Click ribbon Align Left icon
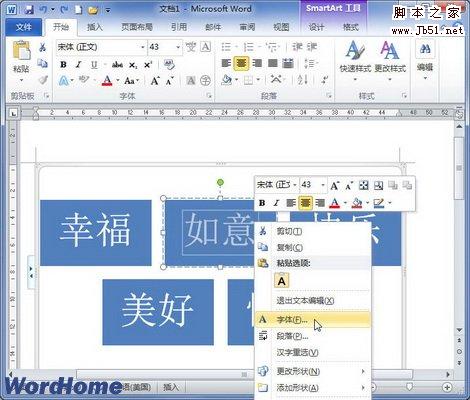 [226, 63]
